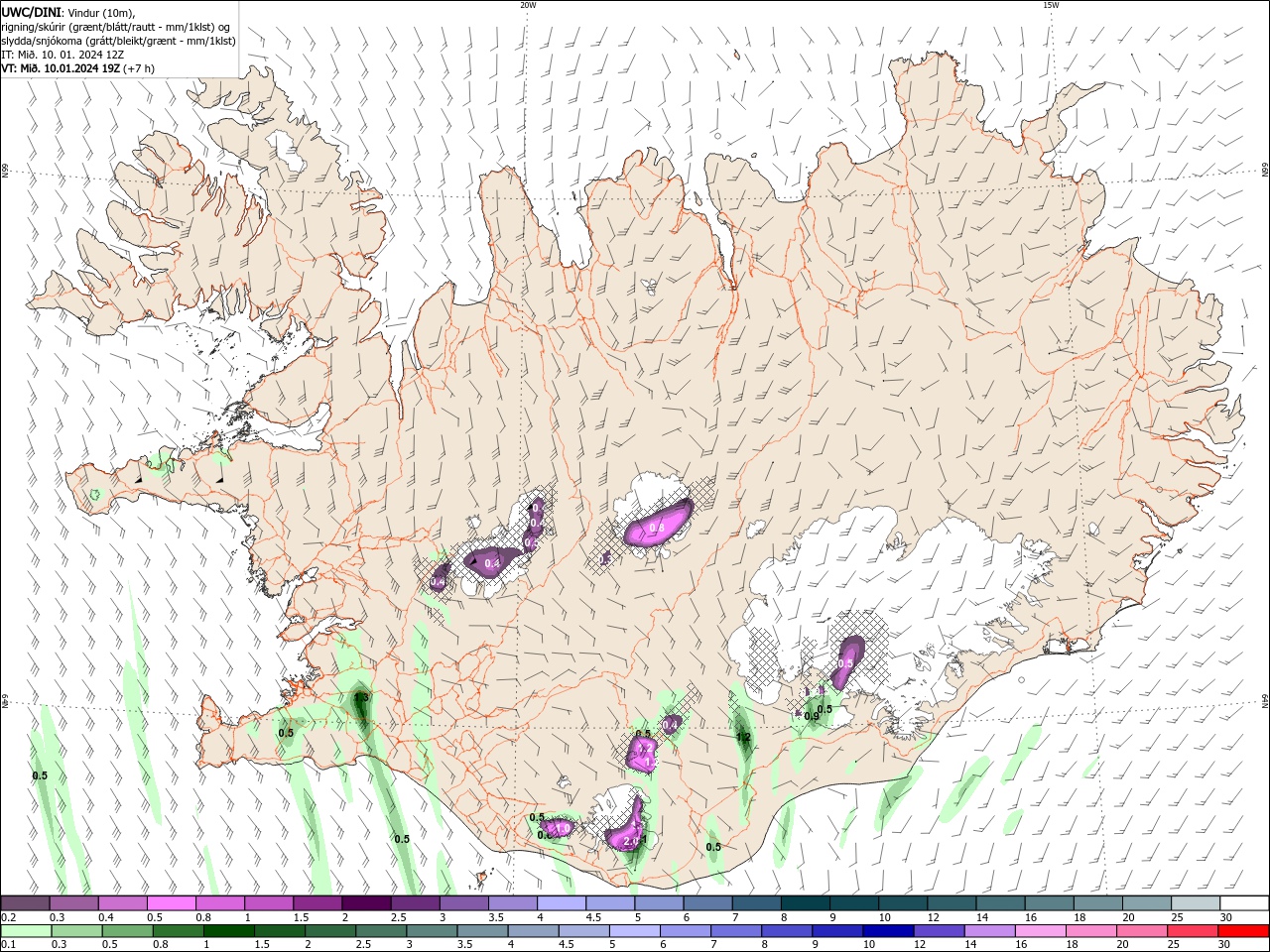This screenshot has height=952, width=1270.
Task: Click the UWC/DINI map title text
Action: (x=31, y=11)
